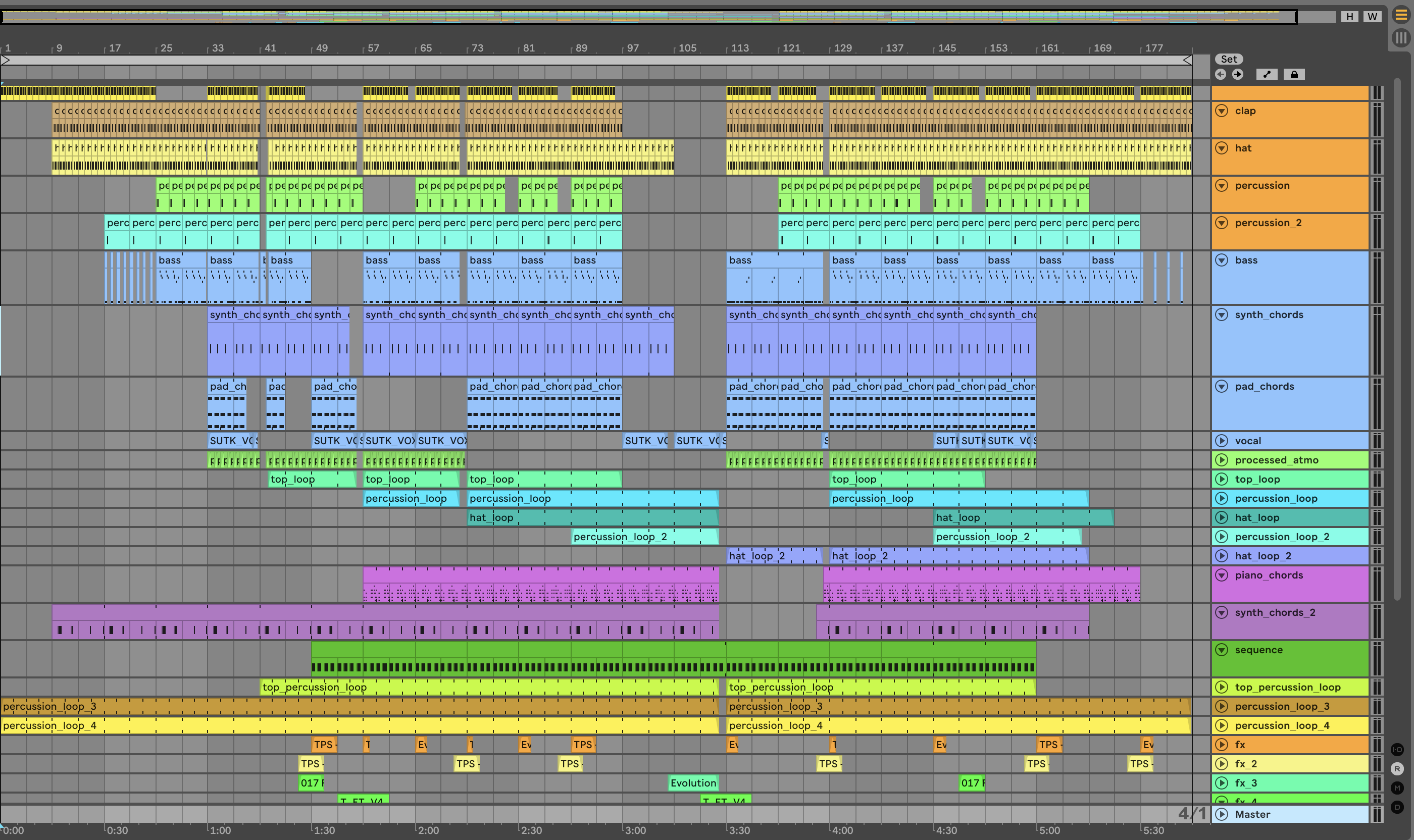
Task: Switch to Session view selector icon
Action: pyautogui.click(x=1401, y=38)
